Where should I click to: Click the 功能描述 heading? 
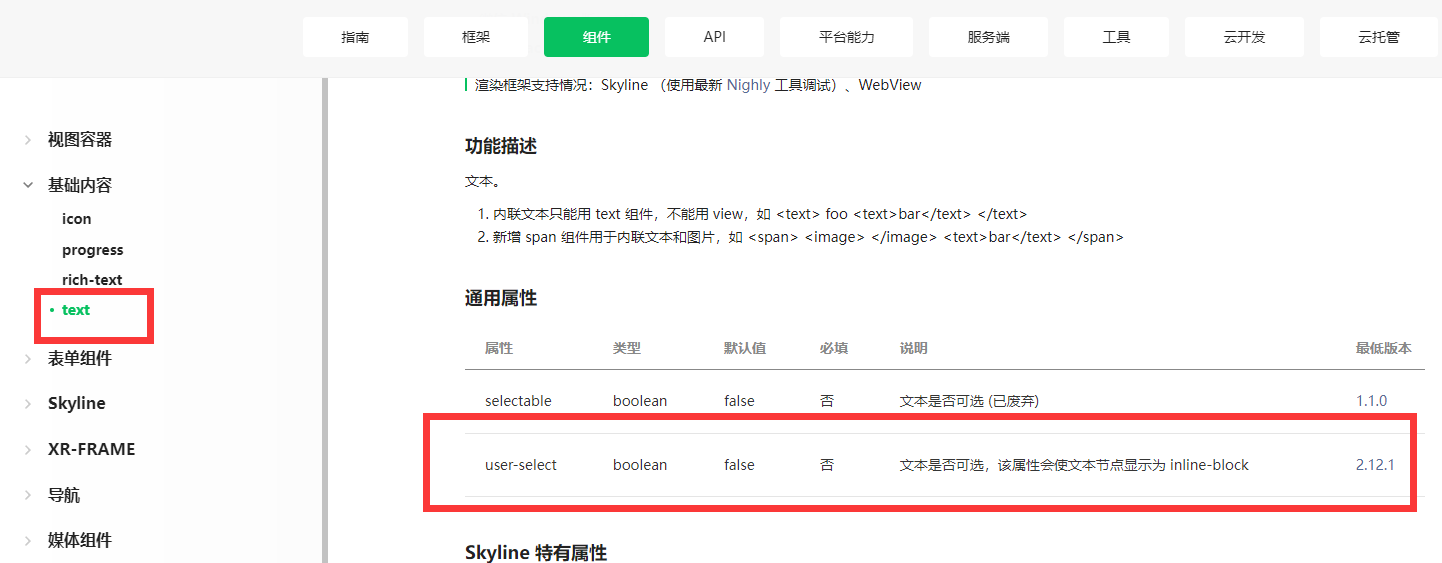501,147
